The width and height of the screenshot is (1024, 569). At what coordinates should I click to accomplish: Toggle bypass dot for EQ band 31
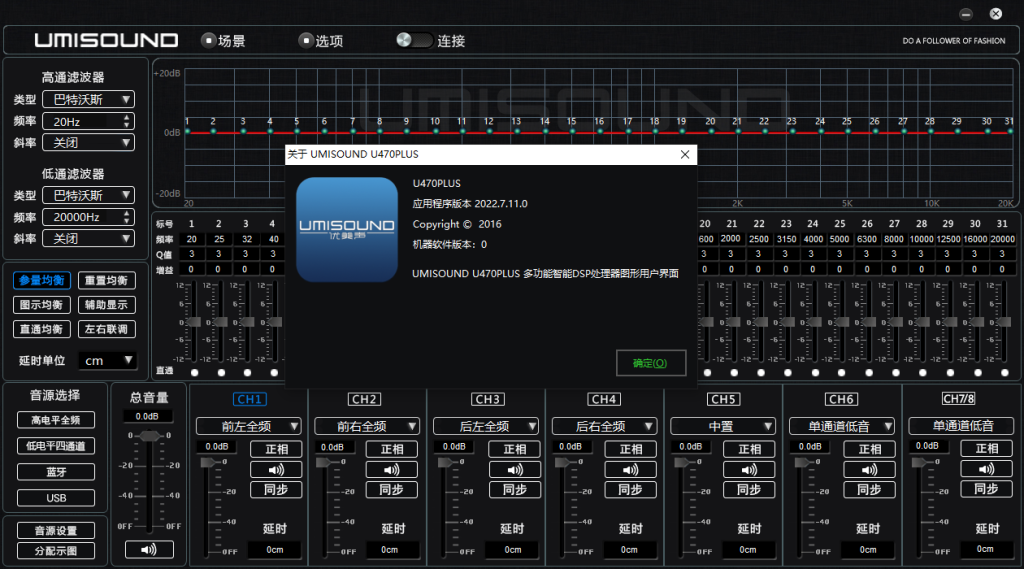[1004, 372]
